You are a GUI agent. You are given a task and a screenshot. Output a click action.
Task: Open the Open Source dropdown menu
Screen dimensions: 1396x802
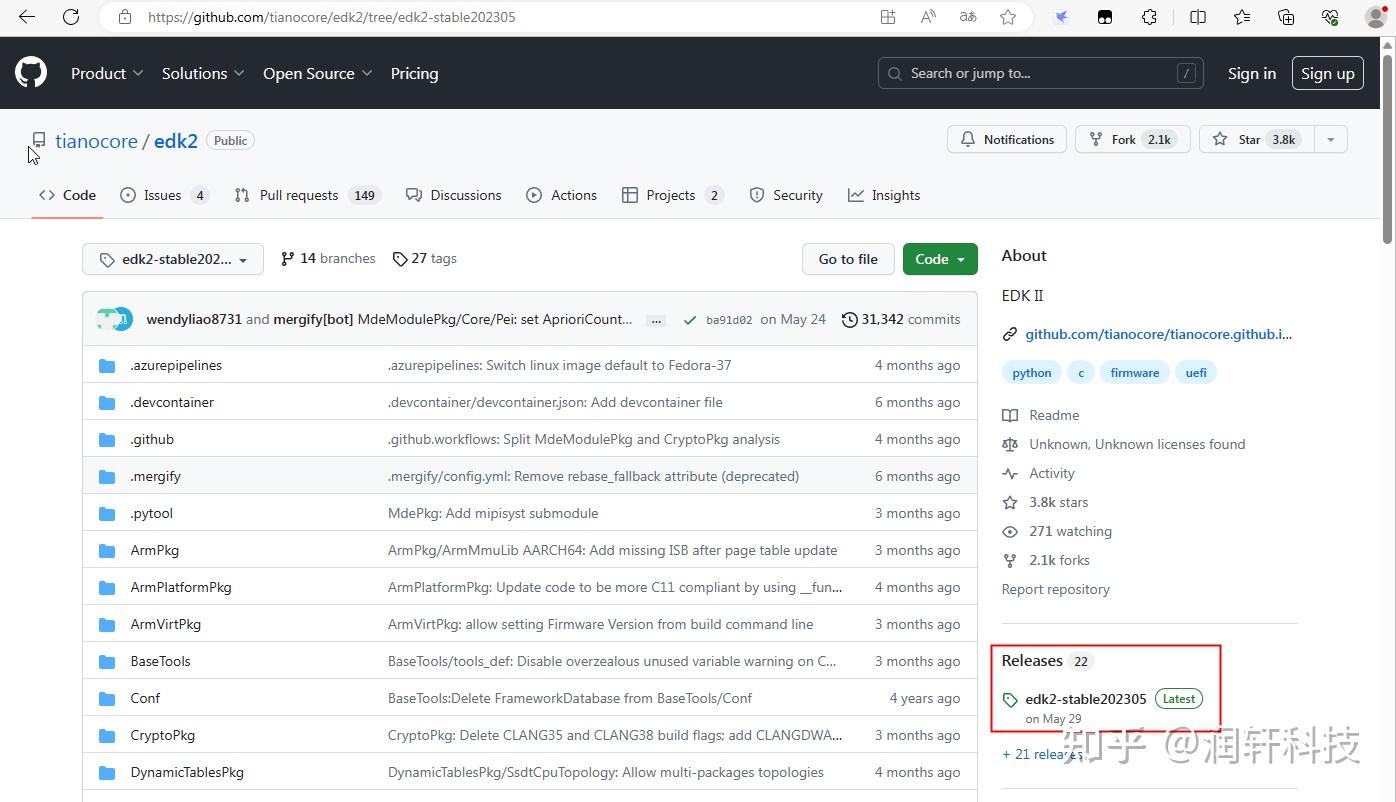tap(318, 73)
